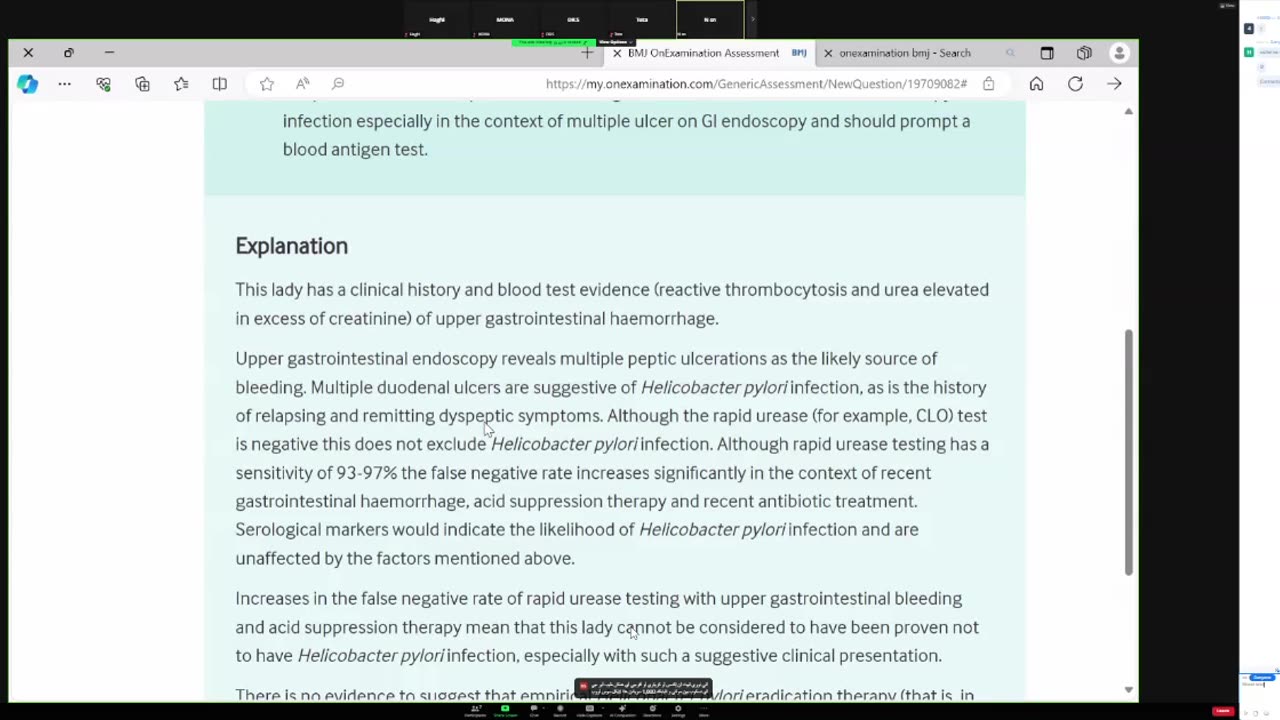Close the onexamination bmj Search tab
Image resolution: width=1280 pixels, height=720 pixels.
[828, 53]
